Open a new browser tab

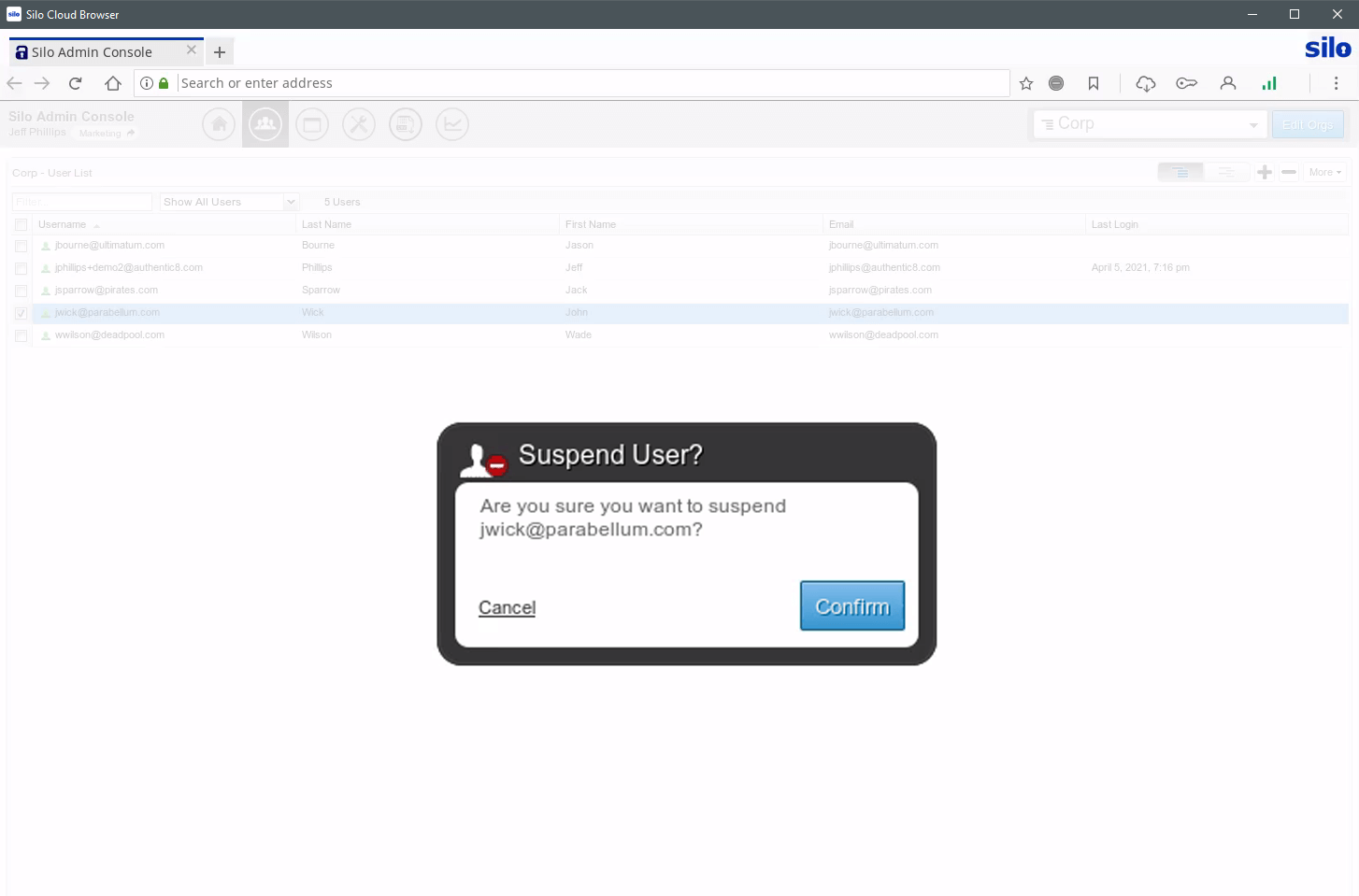tap(220, 52)
